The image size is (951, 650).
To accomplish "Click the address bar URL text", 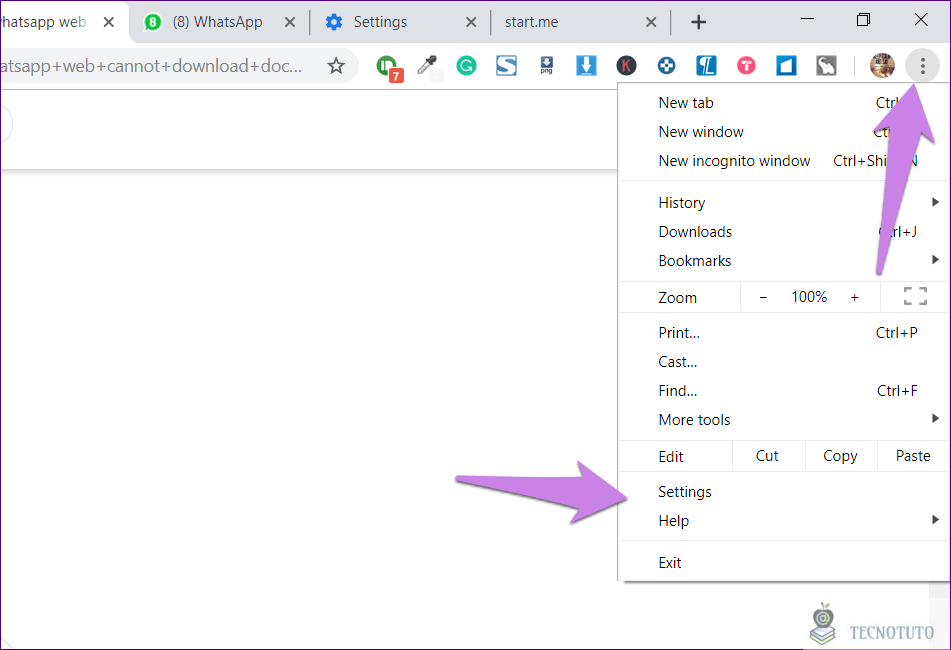I will coord(151,65).
